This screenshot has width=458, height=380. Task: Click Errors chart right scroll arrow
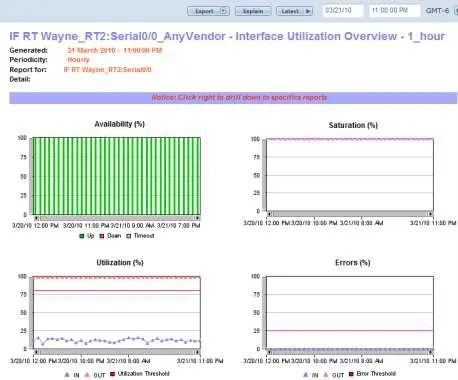pyautogui.click(x=430, y=352)
